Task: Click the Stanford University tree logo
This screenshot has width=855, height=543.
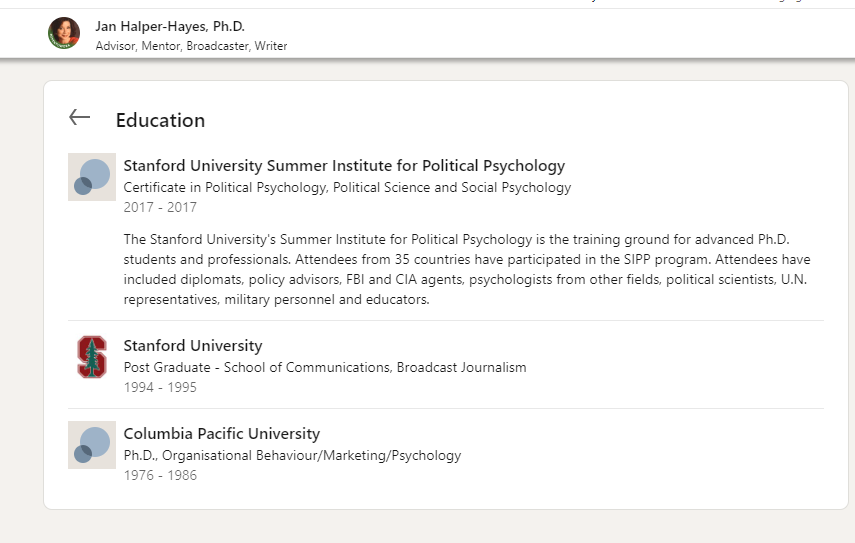Action: pos(92,357)
